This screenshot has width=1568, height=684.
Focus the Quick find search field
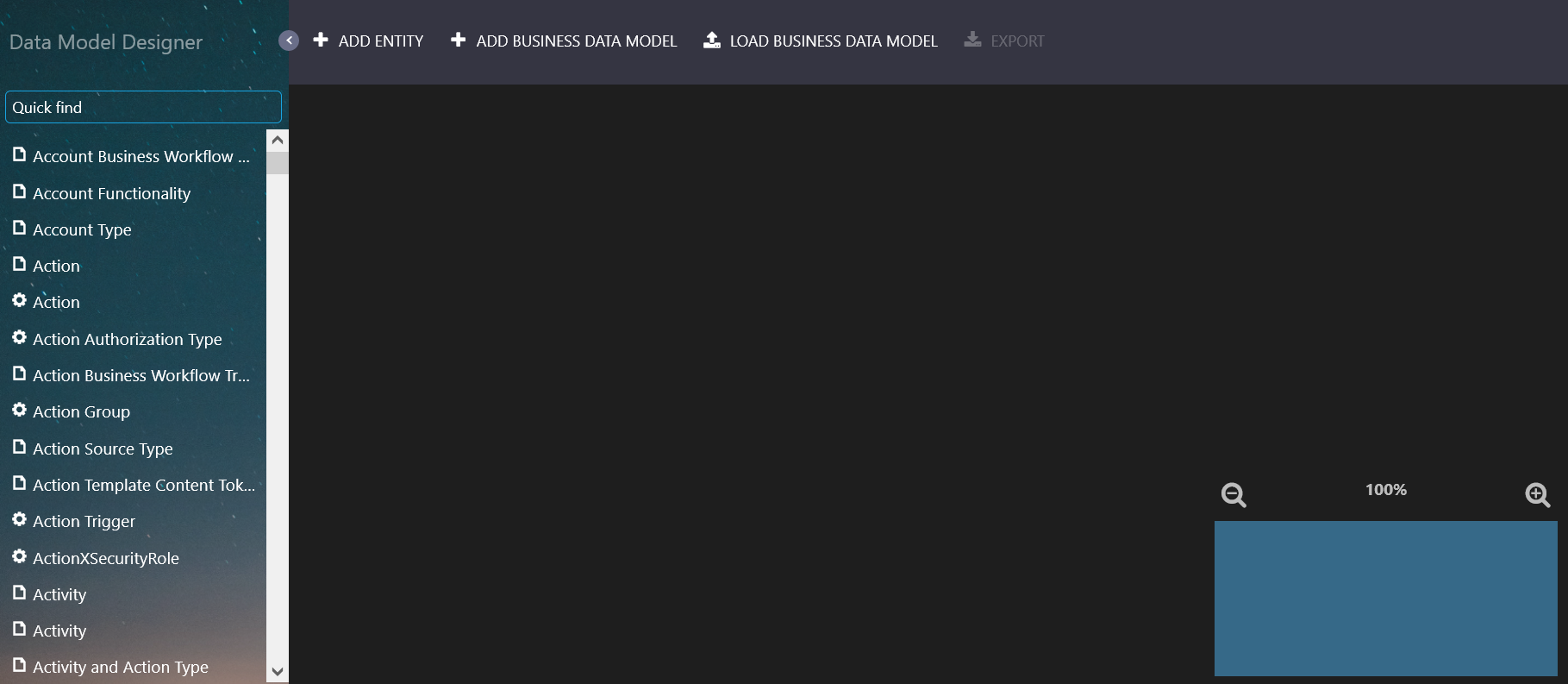tap(143, 108)
